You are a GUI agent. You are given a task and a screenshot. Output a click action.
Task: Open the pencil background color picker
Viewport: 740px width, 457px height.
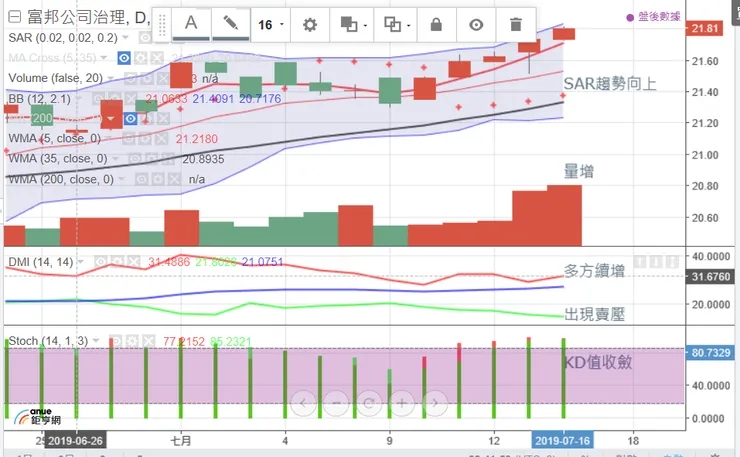231,24
